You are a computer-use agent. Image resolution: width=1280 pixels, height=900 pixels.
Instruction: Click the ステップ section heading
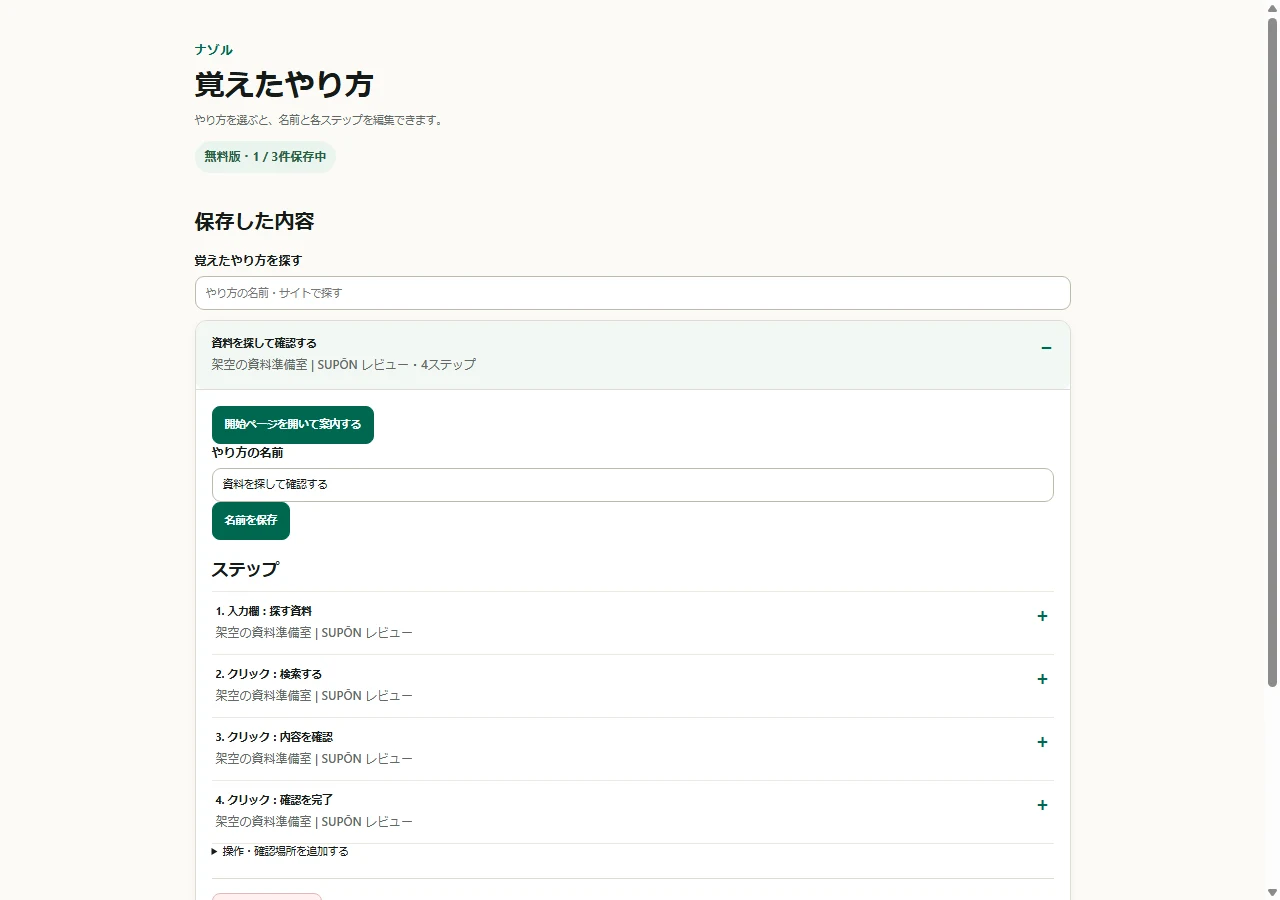pos(245,569)
